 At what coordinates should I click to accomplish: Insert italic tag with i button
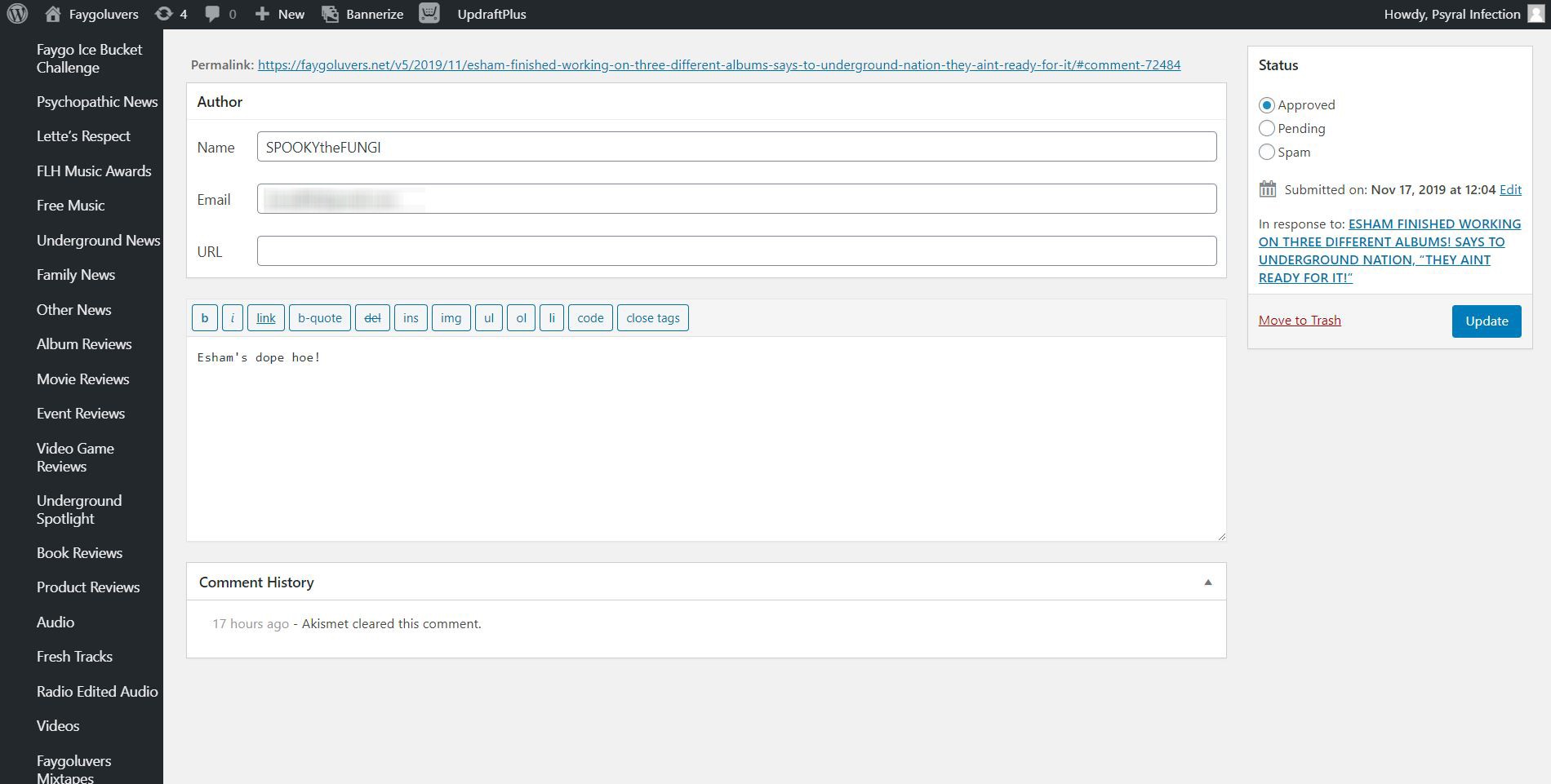coord(233,318)
